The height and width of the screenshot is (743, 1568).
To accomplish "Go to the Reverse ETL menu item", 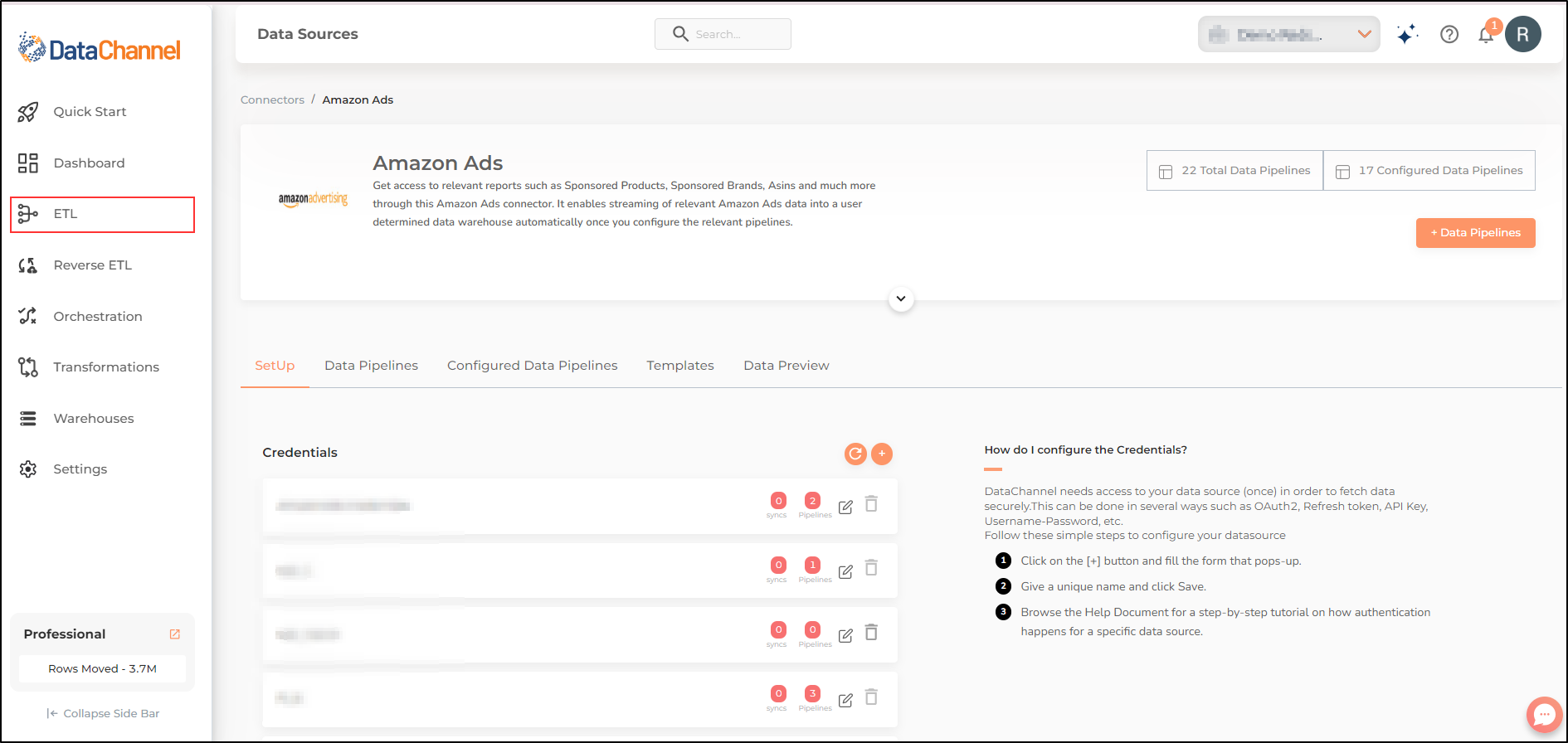I will click(93, 265).
